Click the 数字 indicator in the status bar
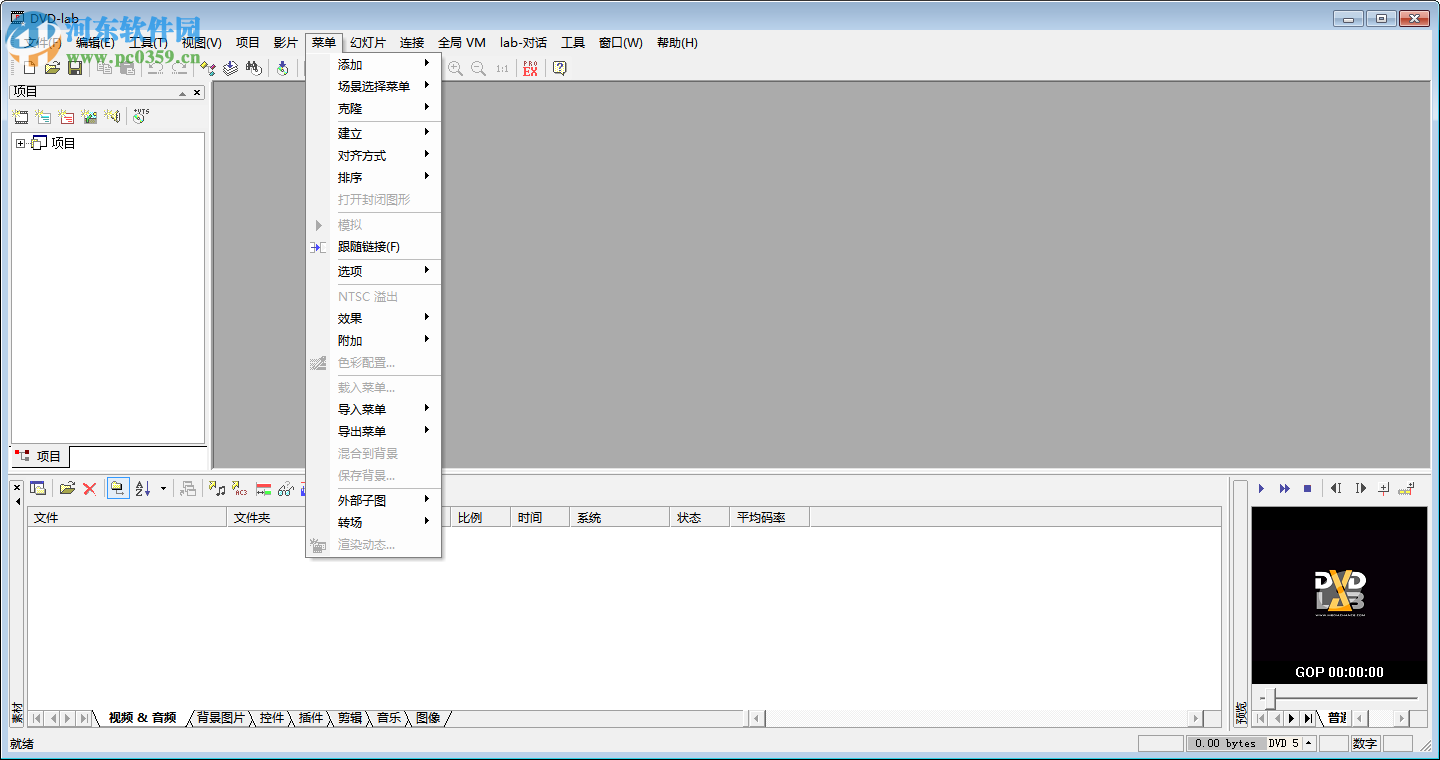This screenshot has height=760, width=1440. click(1367, 743)
